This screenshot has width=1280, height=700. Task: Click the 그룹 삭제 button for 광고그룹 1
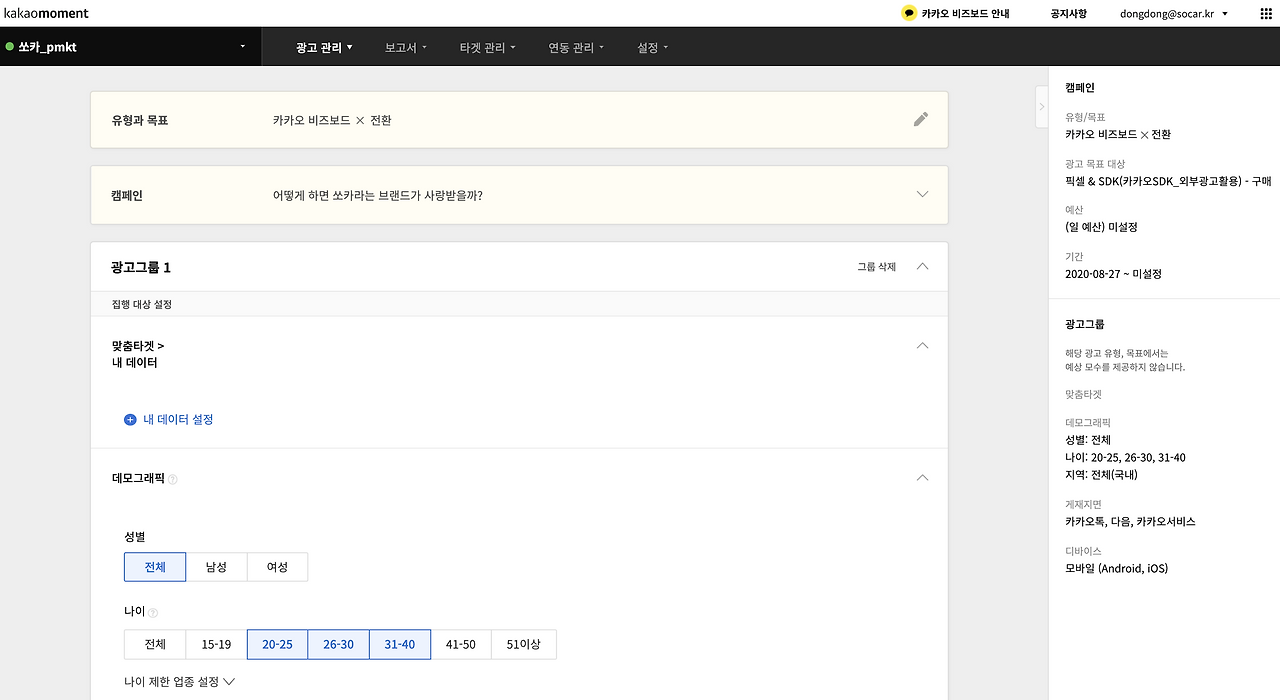(x=876, y=267)
